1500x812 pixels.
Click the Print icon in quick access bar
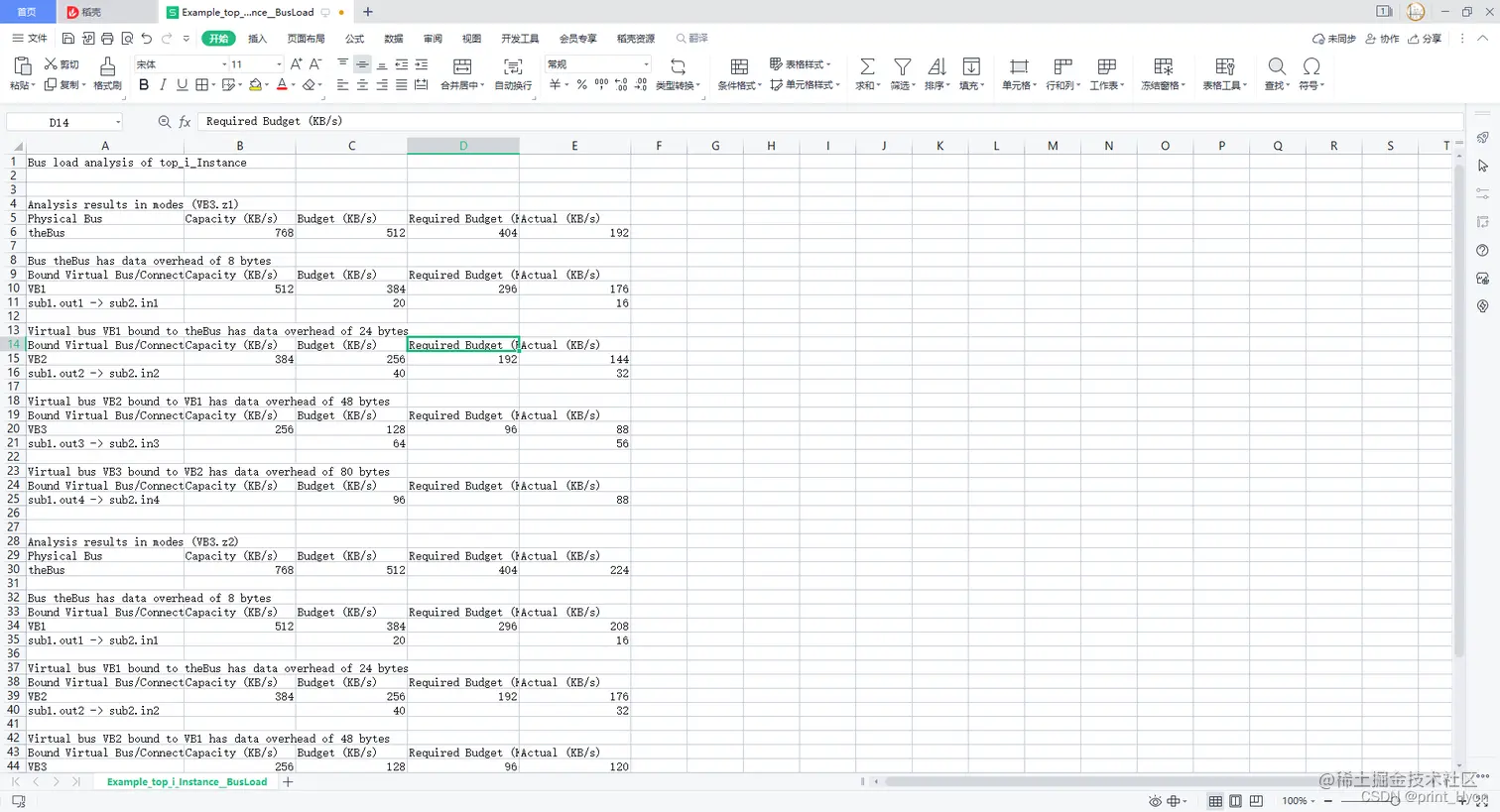pos(107,39)
